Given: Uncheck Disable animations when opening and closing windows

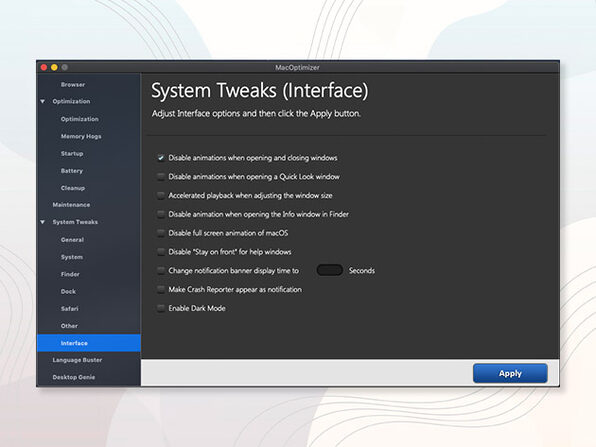Looking at the screenshot, I should (x=161, y=158).
